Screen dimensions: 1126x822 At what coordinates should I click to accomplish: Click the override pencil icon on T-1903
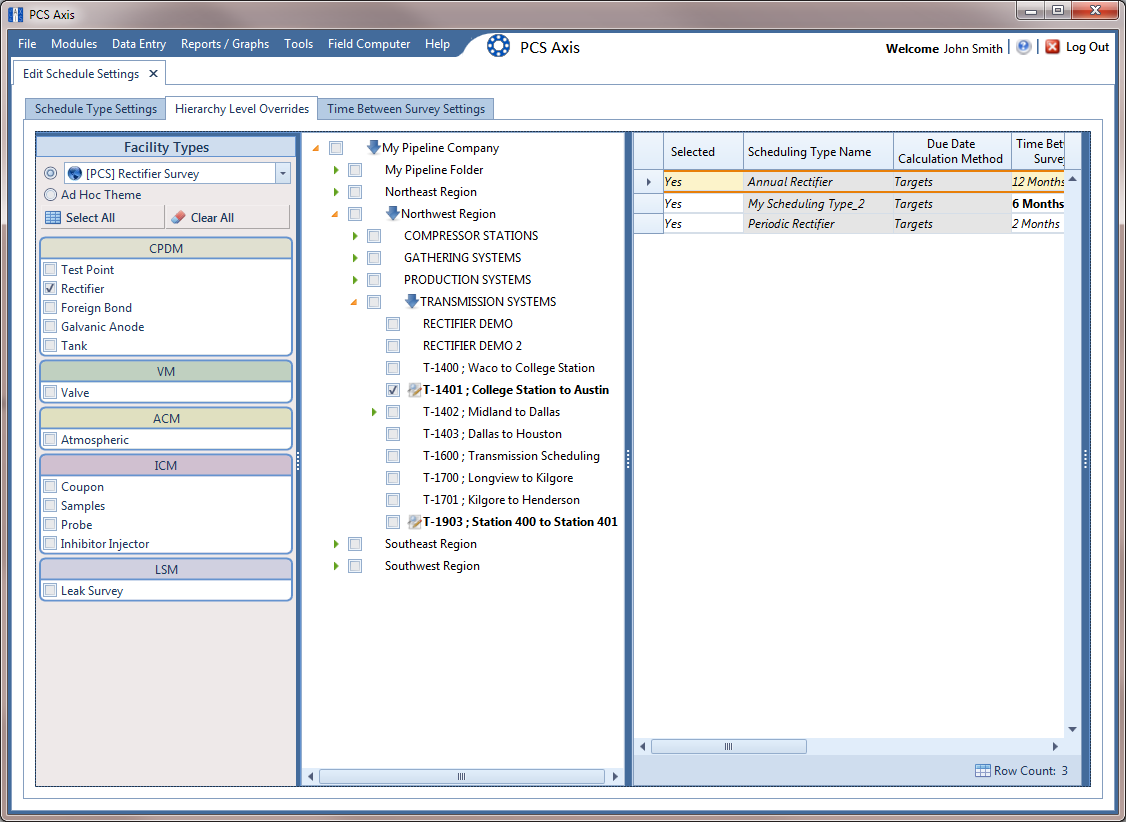pos(414,522)
